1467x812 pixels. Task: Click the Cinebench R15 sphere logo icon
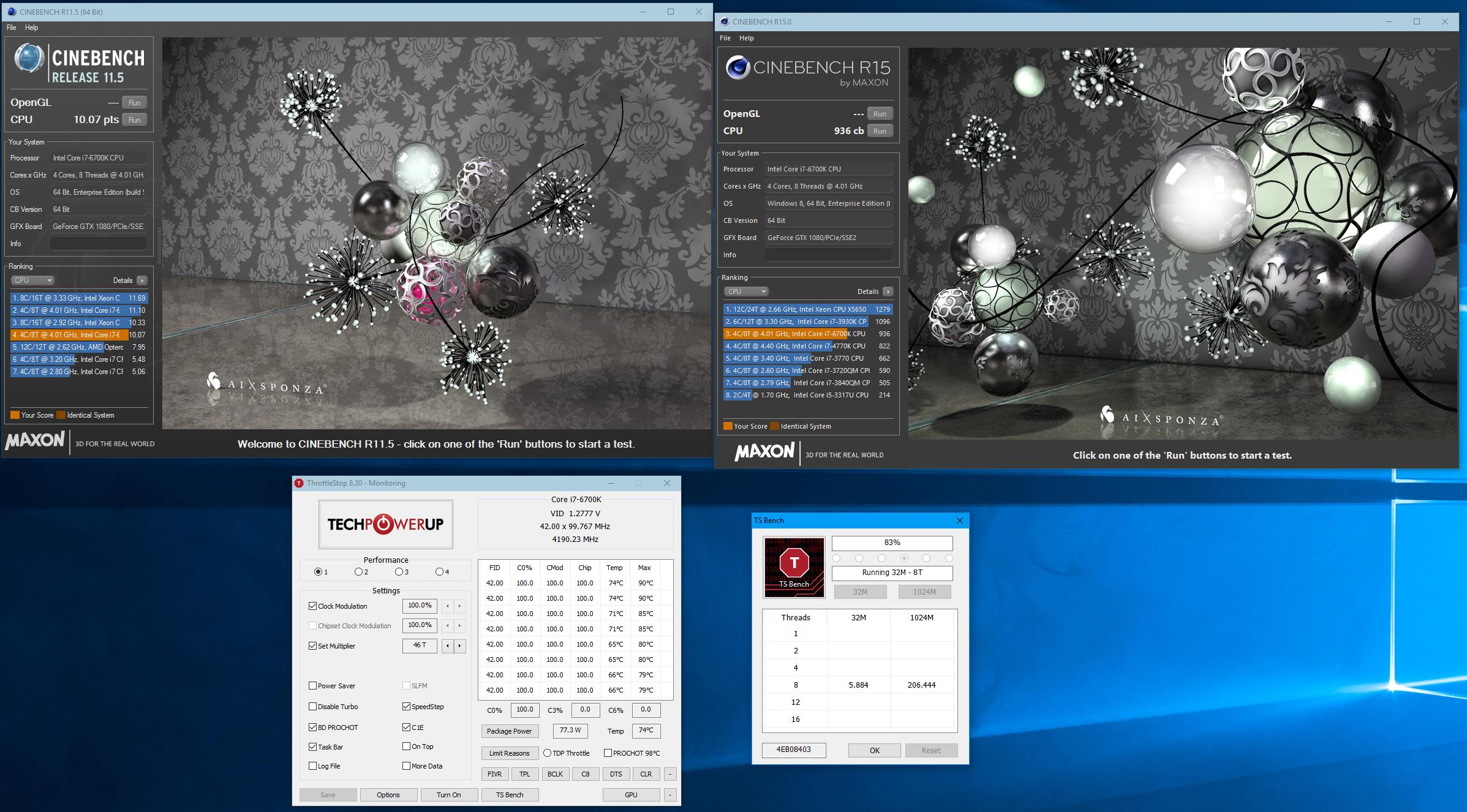pyautogui.click(x=738, y=67)
